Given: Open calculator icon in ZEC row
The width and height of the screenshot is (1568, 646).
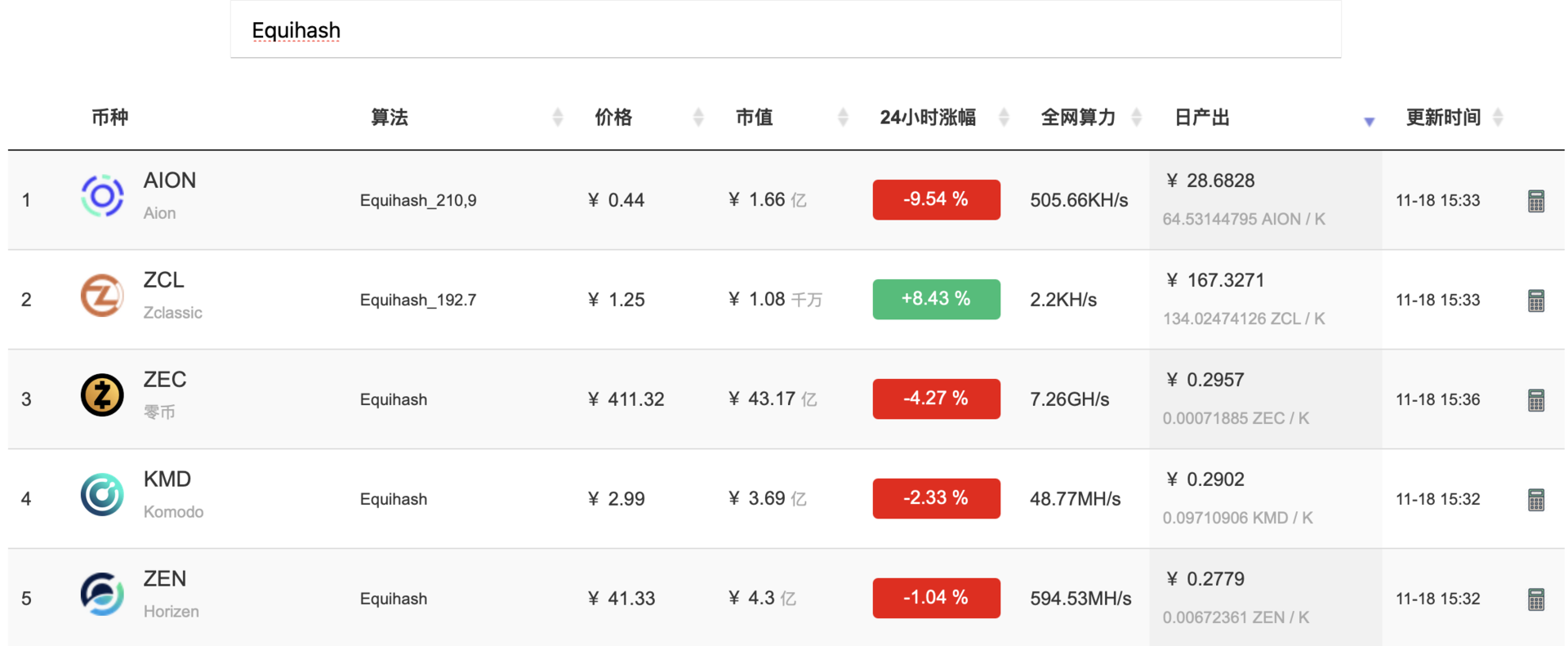Looking at the screenshot, I should (x=1535, y=400).
